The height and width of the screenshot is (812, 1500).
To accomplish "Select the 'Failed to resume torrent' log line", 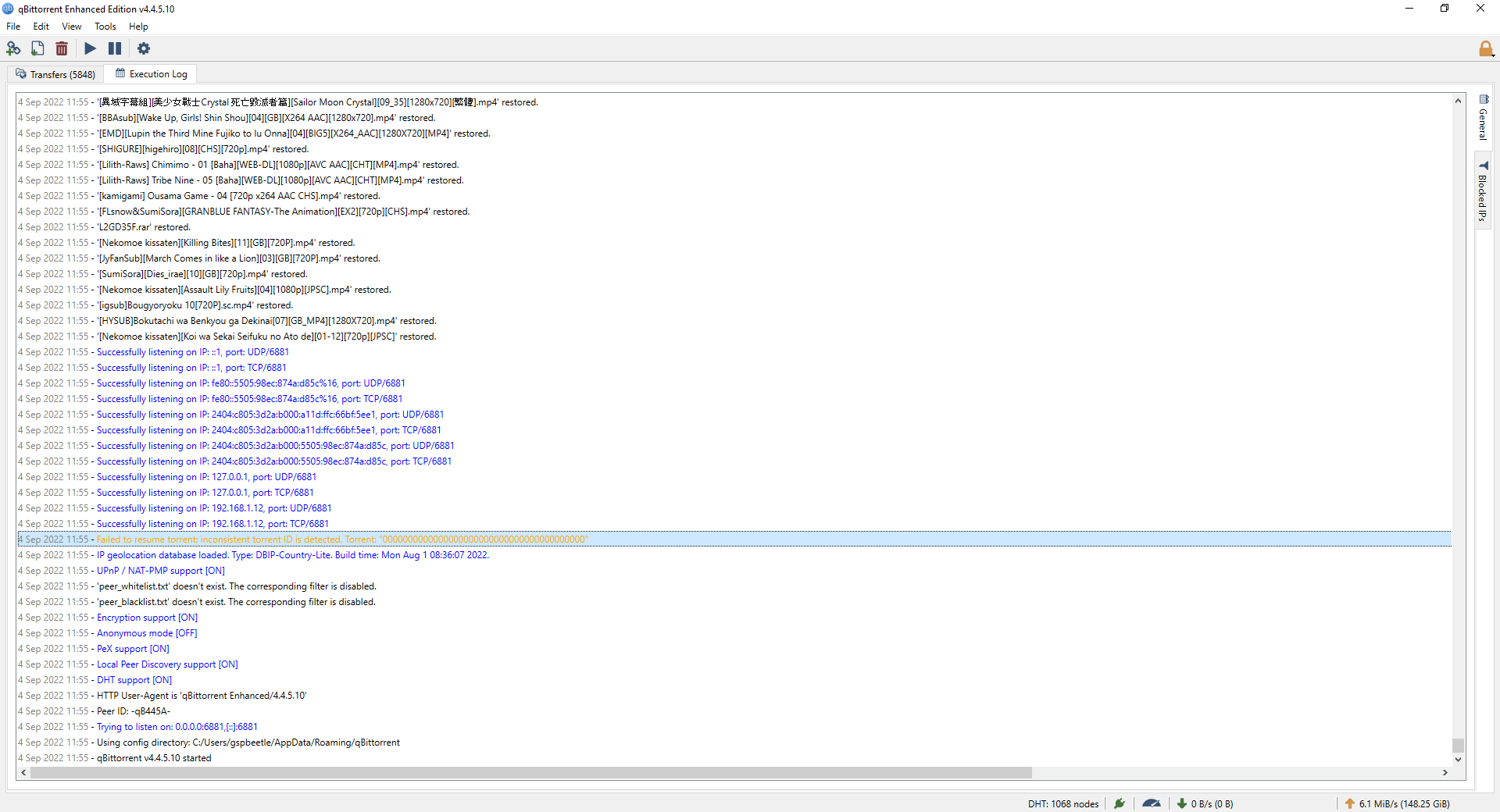I will coord(734,540).
